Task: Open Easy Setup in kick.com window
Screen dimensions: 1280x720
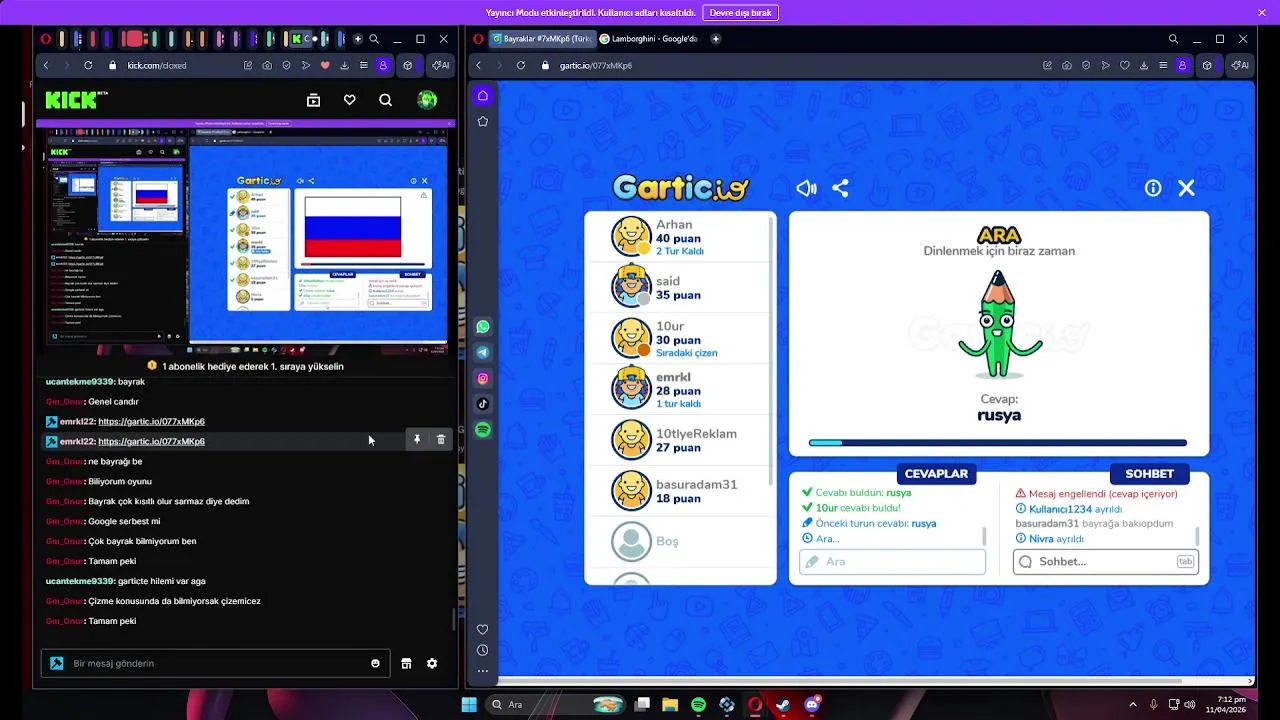Action: [x=363, y=65]
